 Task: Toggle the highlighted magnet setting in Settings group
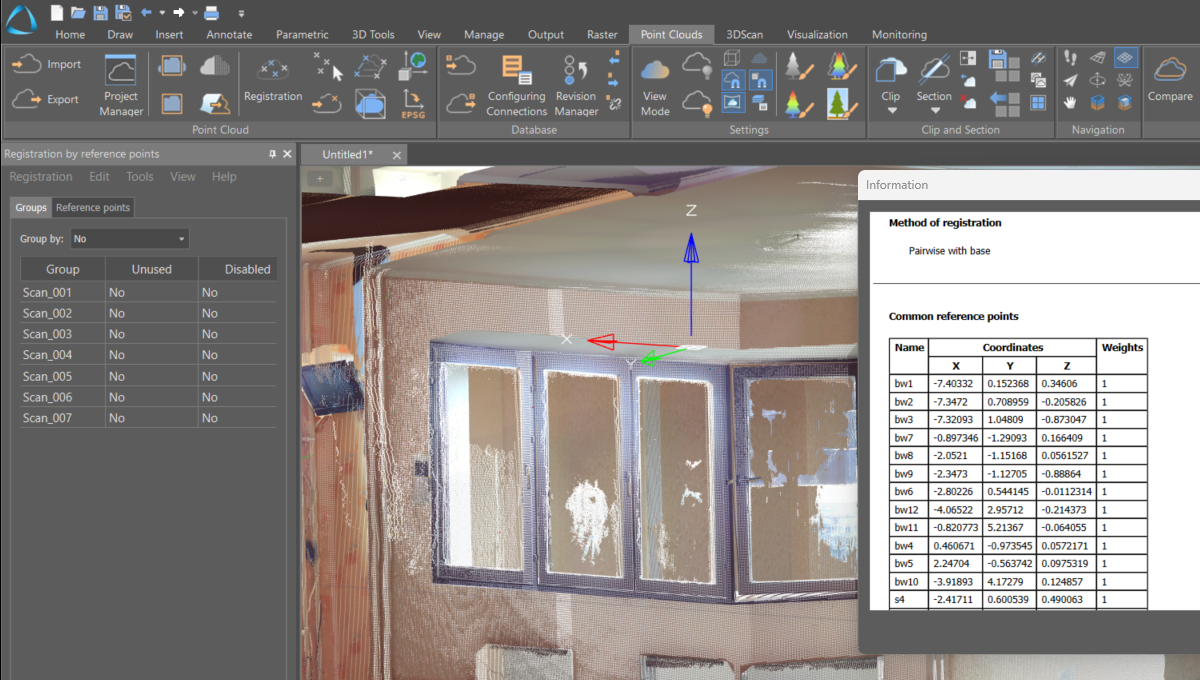733,80
